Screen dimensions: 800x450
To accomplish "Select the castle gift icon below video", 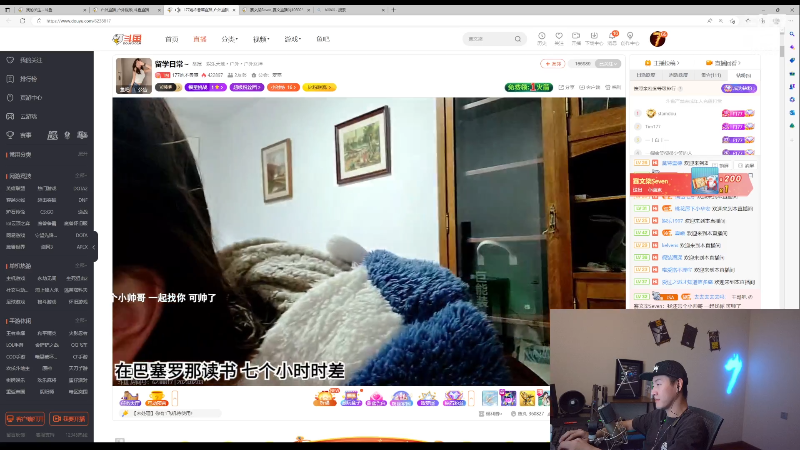I will pos(130,398).
